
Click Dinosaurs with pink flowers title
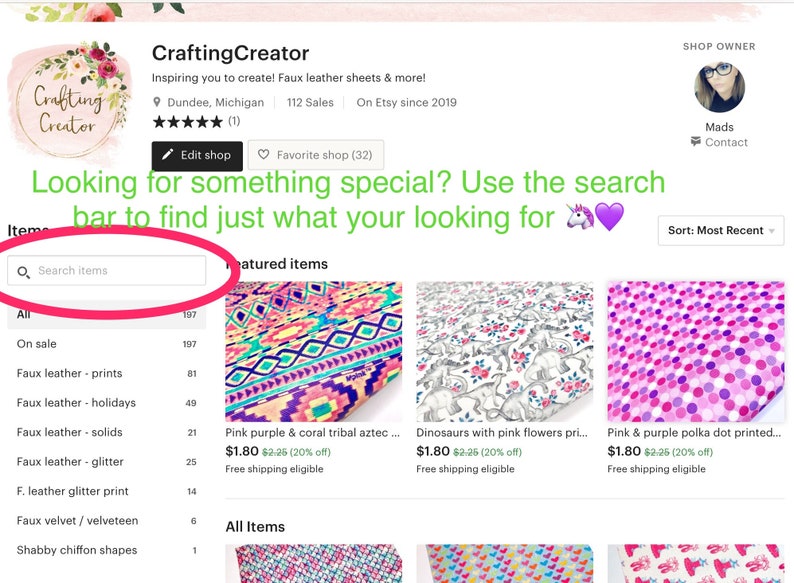pos(502,433)
